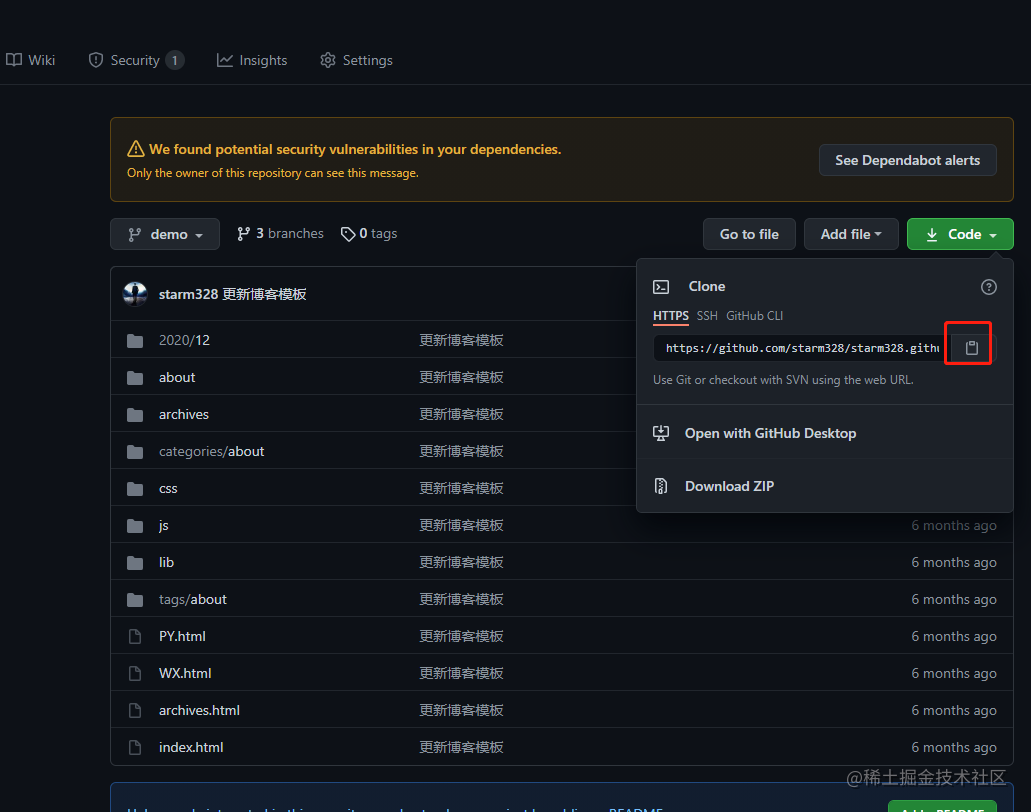Toggle the green Code dropdown
The width and height of the screenshot is (1031, 812).
(x=960, y=234)
